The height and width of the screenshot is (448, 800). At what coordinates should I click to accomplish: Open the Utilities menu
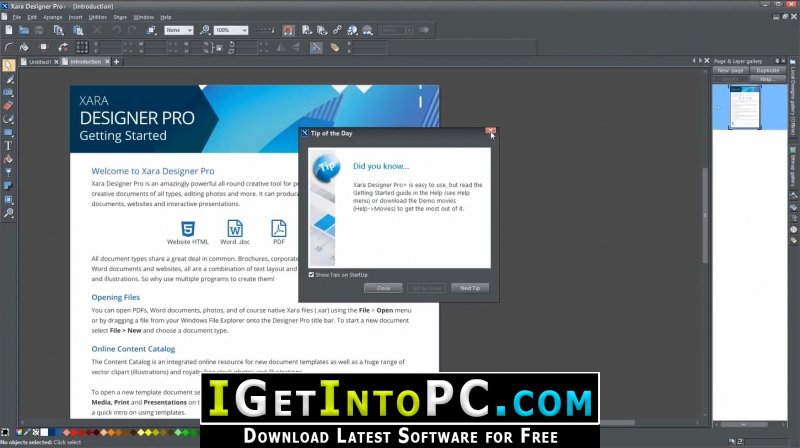coord(97,17)
